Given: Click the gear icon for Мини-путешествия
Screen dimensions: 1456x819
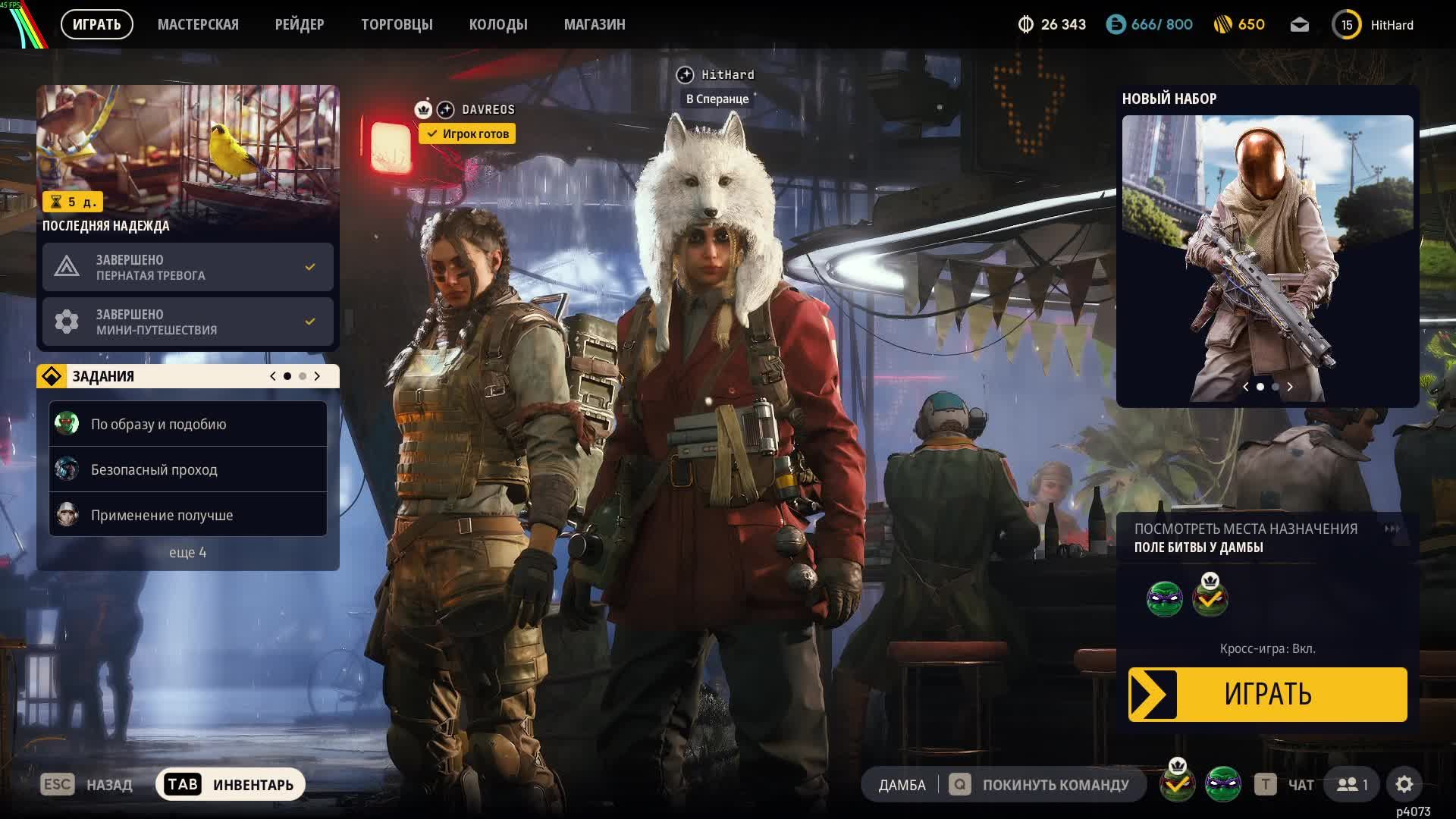Looking at the screenshot, I should click(x=67, y=322).
